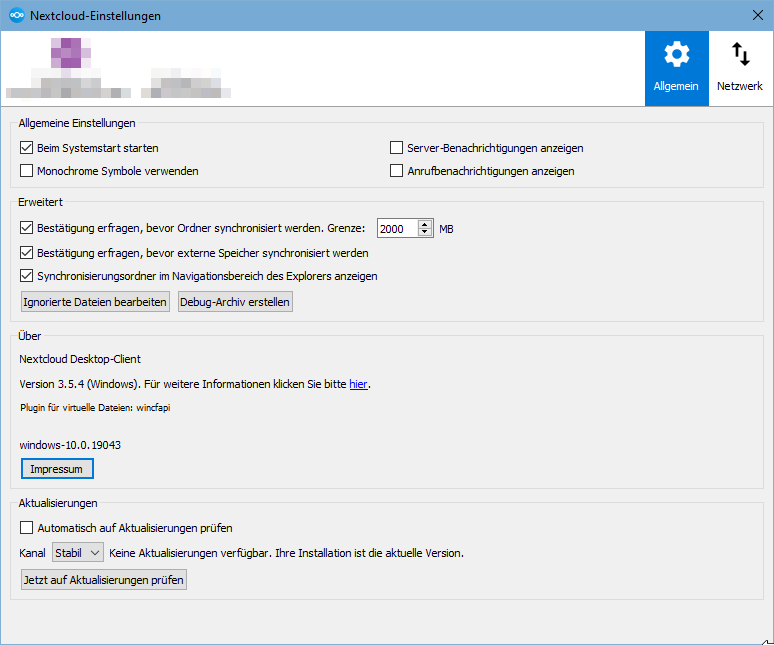The image size is (774, 645).
Task: Click Nextcloud Desktop-Client label
Action: pos(80,359)
